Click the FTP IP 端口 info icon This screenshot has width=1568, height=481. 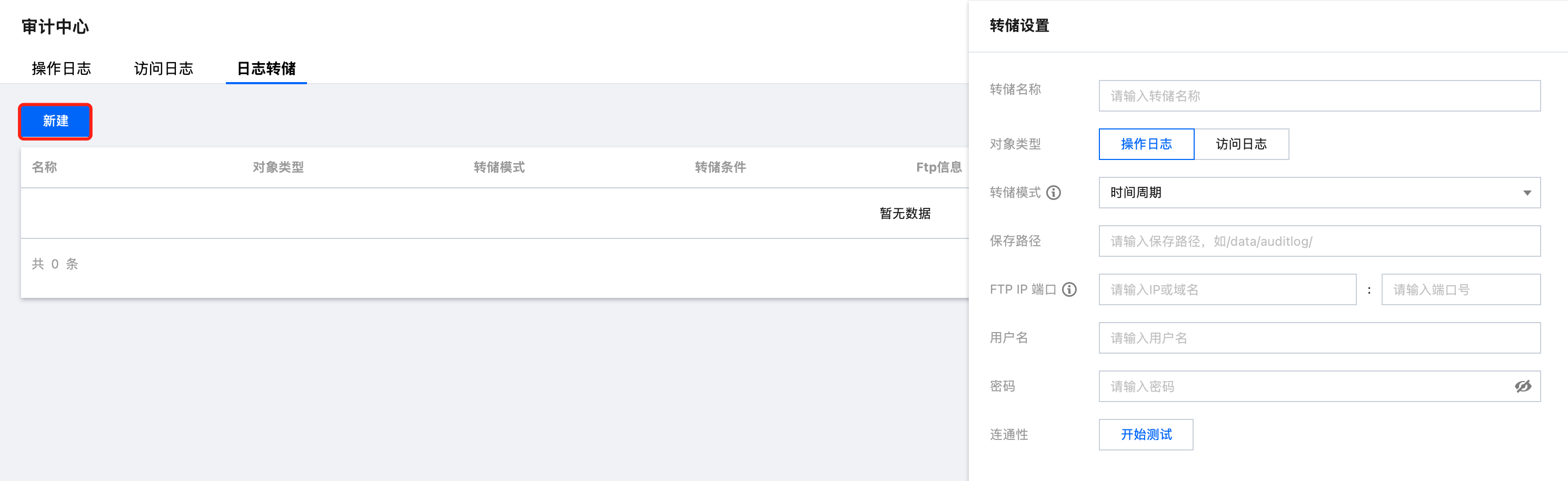[x=1069, y=289]
